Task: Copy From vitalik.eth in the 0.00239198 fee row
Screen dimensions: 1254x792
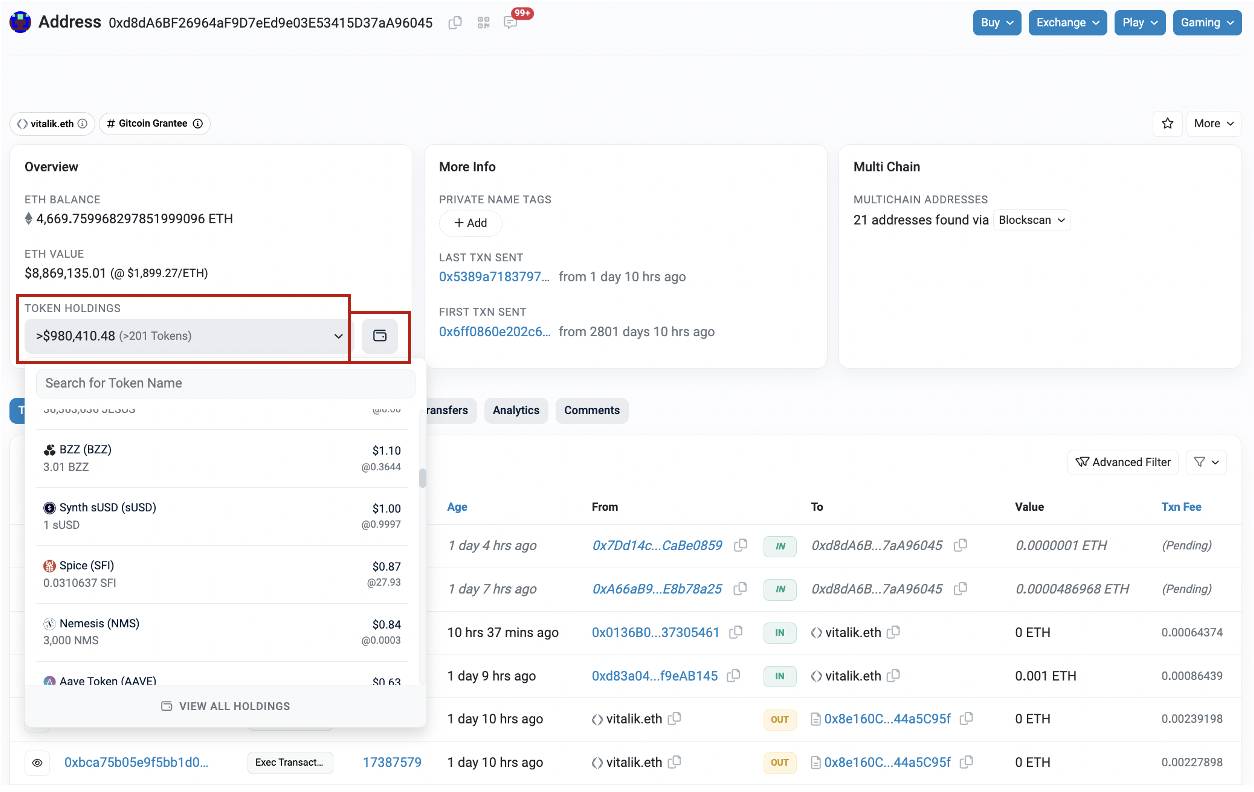Action: (675, 719)
